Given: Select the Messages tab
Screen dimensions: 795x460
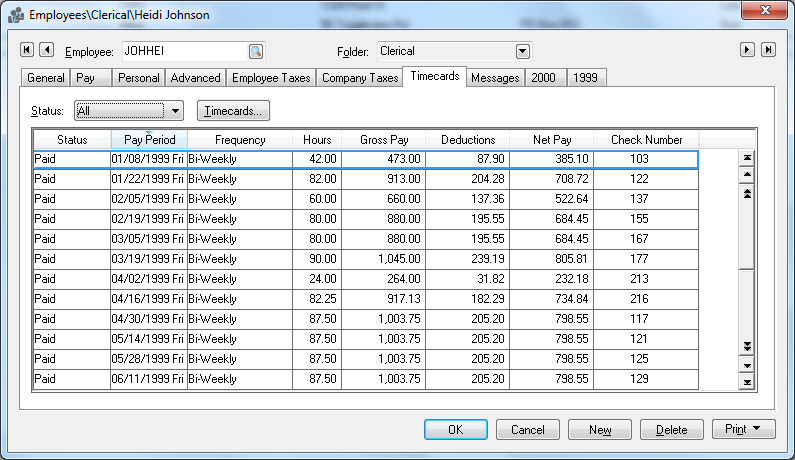Looking at the screenshot, I should pos(495,78).
